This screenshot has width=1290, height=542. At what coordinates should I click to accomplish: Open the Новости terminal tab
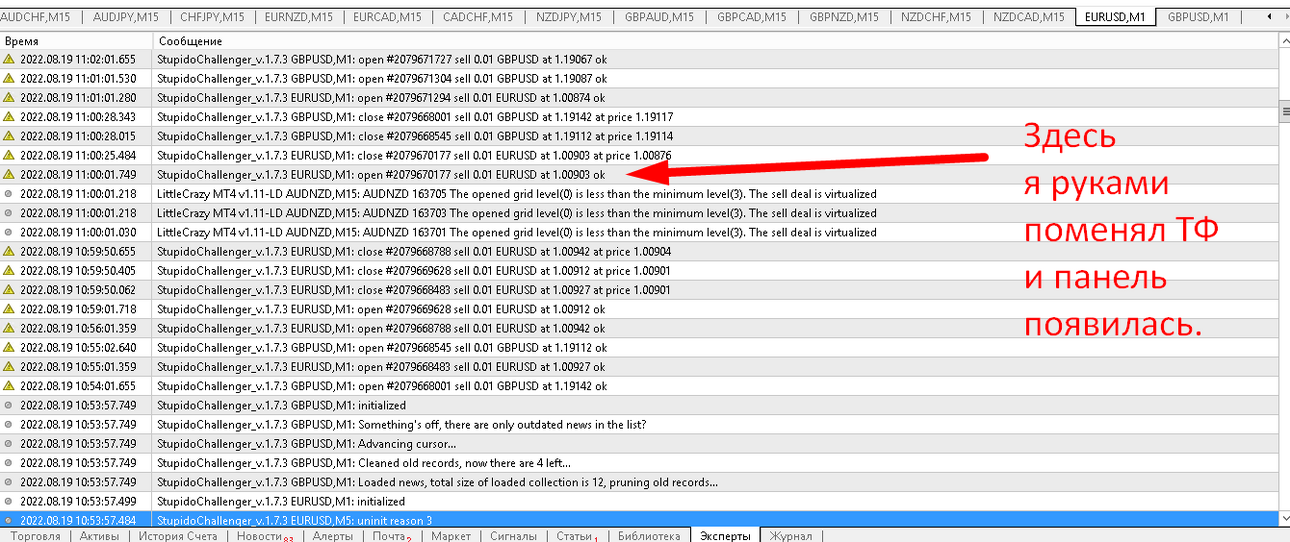click(x=262, y=536)
